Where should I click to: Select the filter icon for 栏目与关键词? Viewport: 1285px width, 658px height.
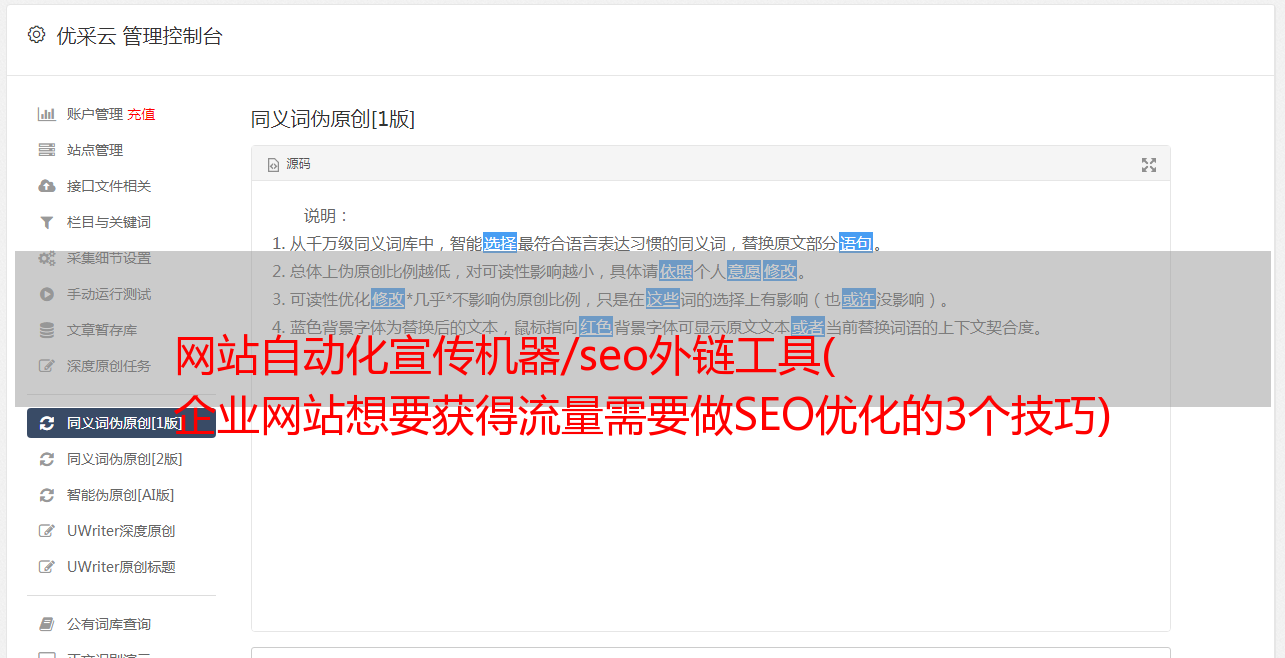point(46,222)
